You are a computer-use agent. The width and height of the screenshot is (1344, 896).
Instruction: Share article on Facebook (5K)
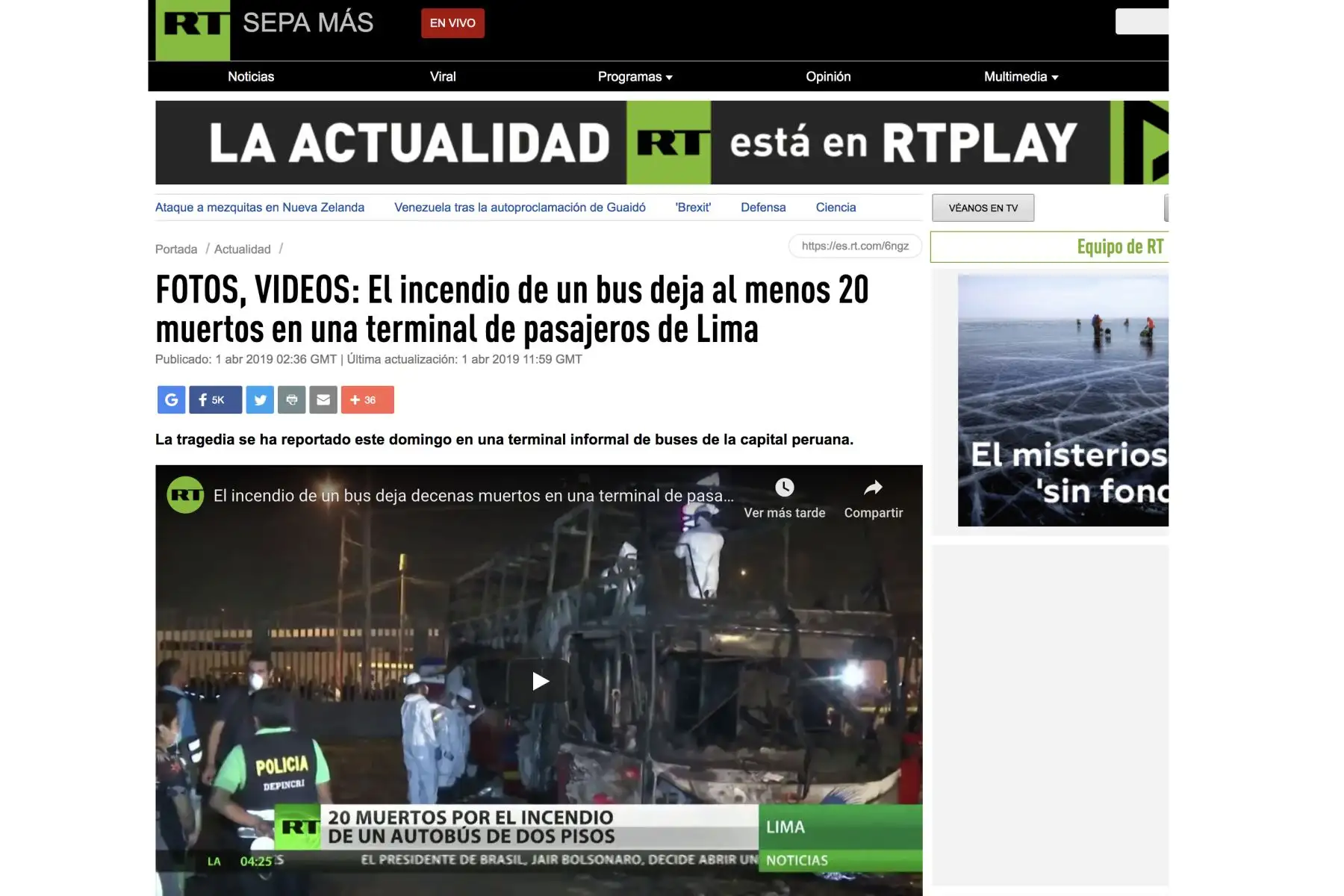[215, 399]
